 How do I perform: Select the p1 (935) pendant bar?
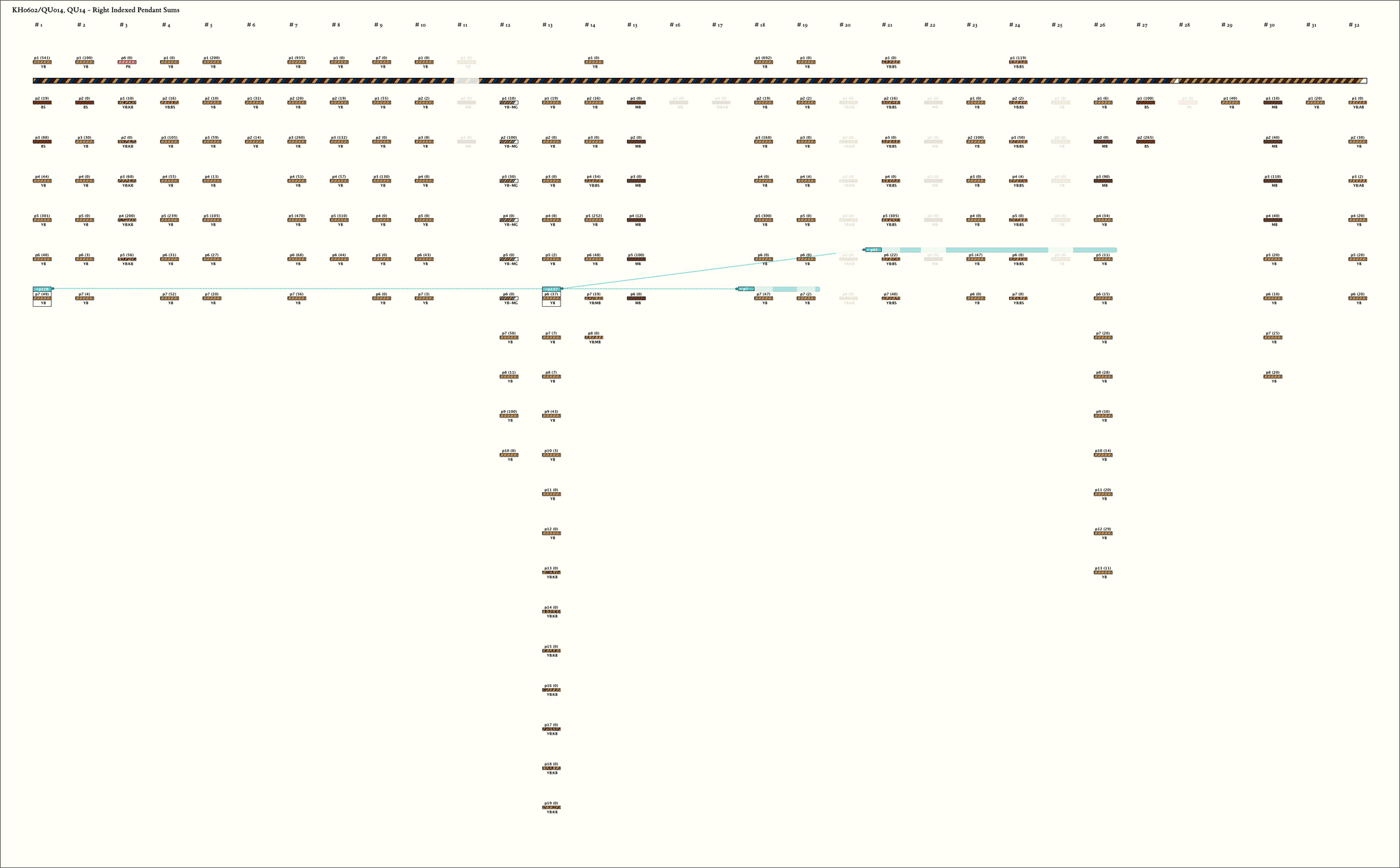coord(297,62)
